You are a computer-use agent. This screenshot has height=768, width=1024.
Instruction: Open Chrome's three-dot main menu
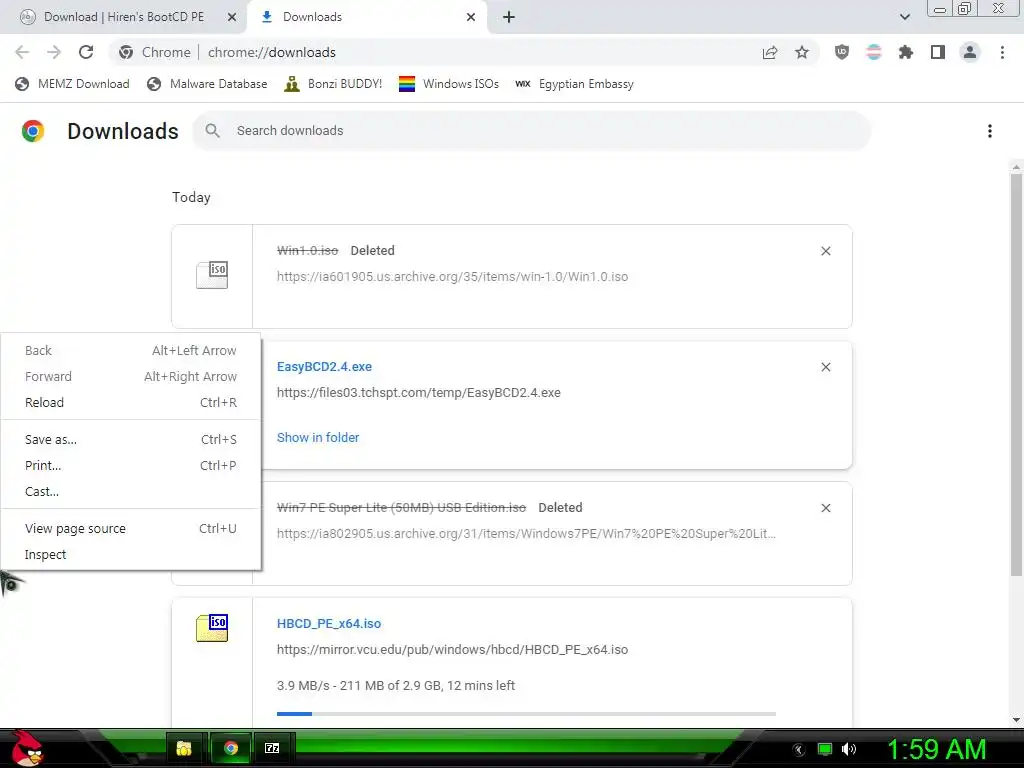click(1002, 52)
